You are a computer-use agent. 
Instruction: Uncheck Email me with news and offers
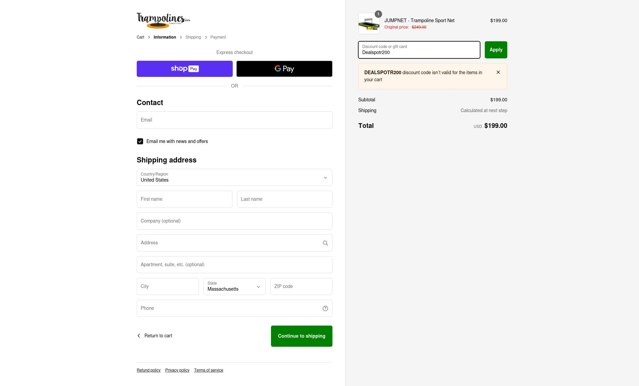coord(140,141)
